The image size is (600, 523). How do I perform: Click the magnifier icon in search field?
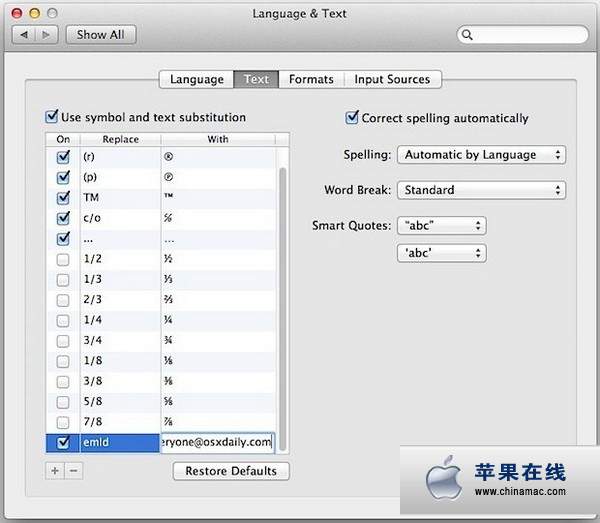pyautogui.click(x=468, y=35)
